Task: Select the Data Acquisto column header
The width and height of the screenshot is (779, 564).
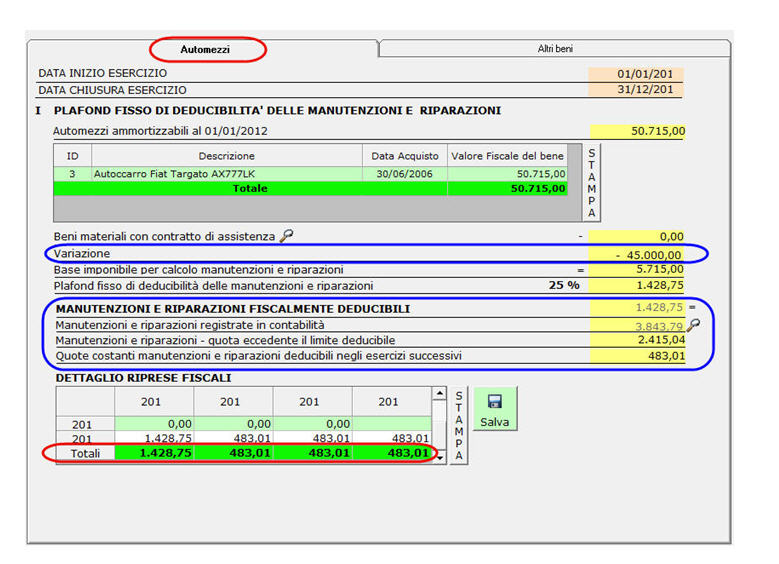Action: coord(404,156)
